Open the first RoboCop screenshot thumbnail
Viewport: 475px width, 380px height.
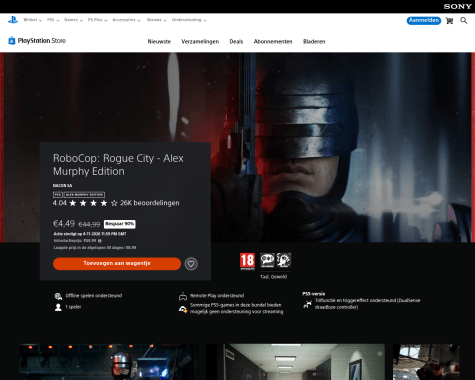pyautogui.click(x=109, y=362)
